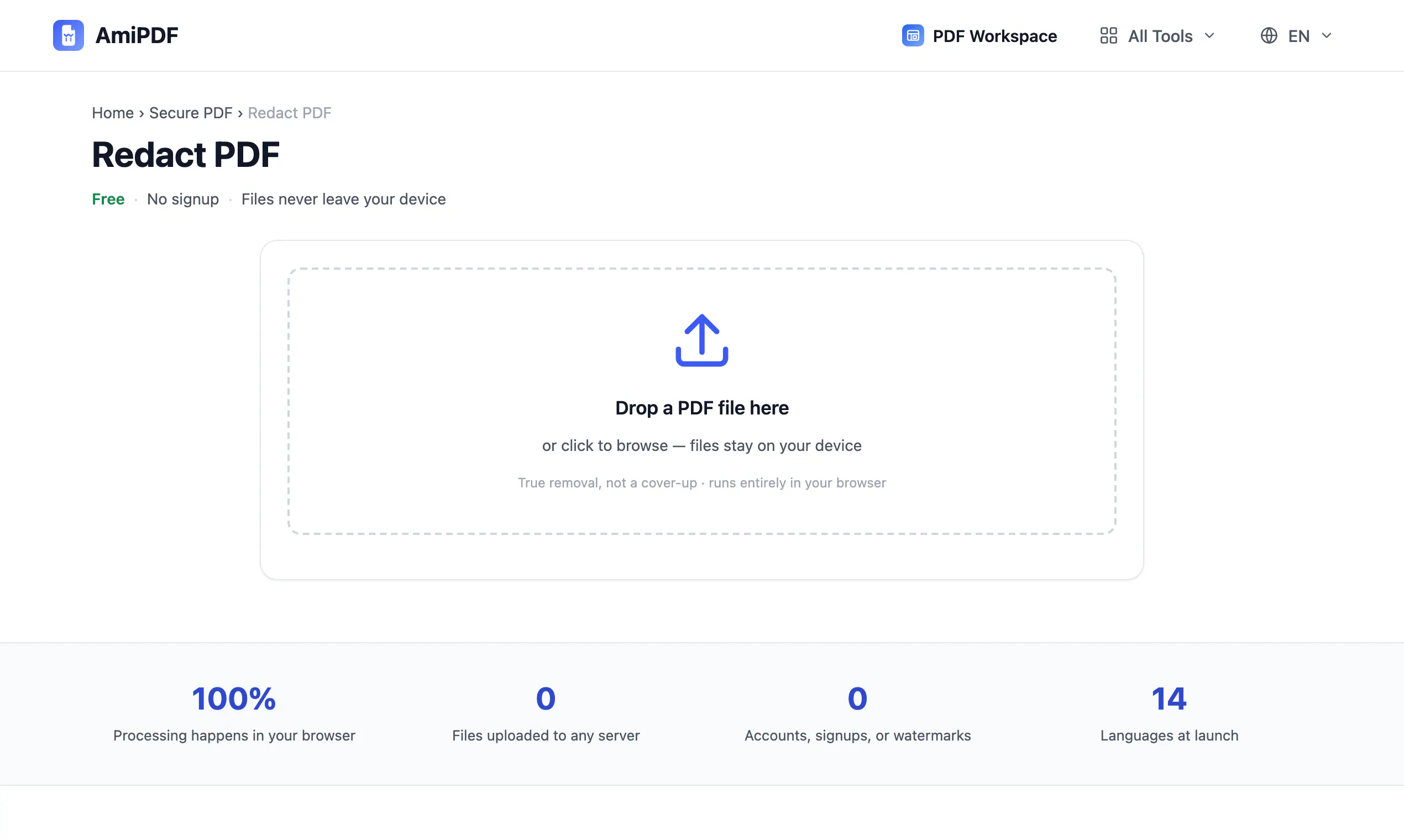Click the '100%' statistic
Viewport: 1404px width, 840px height.
pos(234,699)
